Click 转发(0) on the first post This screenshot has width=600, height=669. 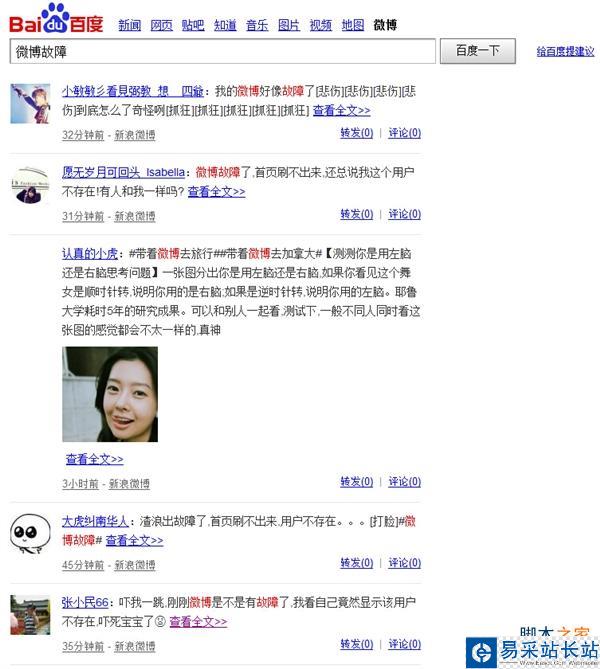pyautogui.click(x=356, y=133)
